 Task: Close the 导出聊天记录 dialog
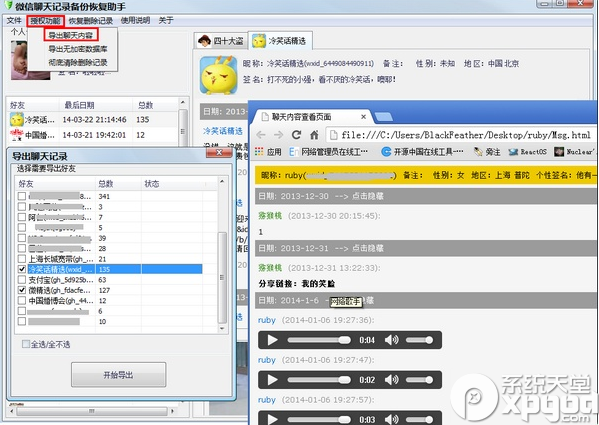pos(219,152)
